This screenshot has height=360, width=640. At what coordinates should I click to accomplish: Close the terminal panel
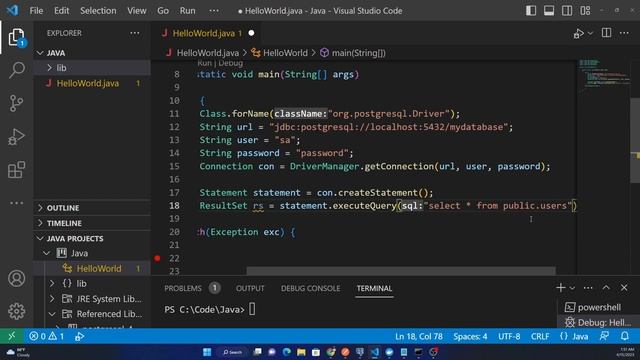(x=624, y=288)
